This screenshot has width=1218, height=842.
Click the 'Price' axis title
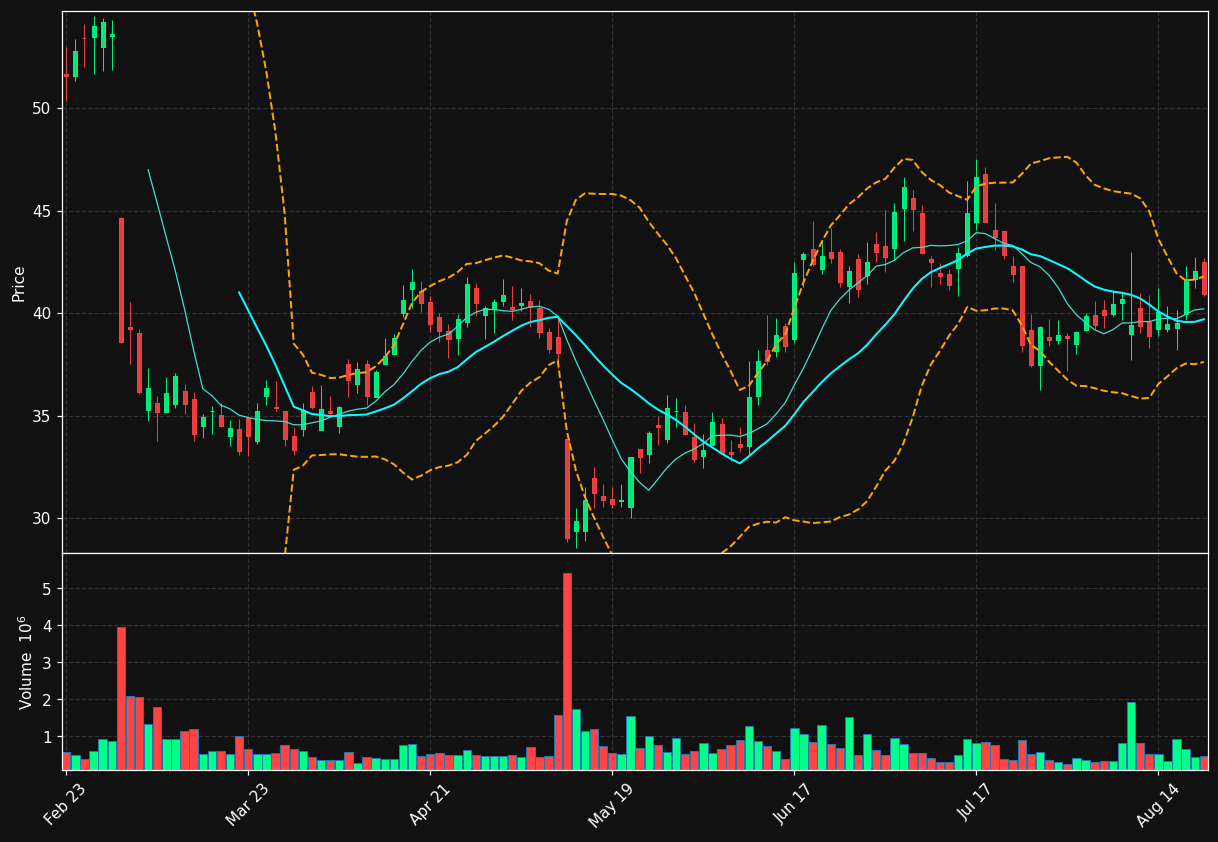point(19,283)
